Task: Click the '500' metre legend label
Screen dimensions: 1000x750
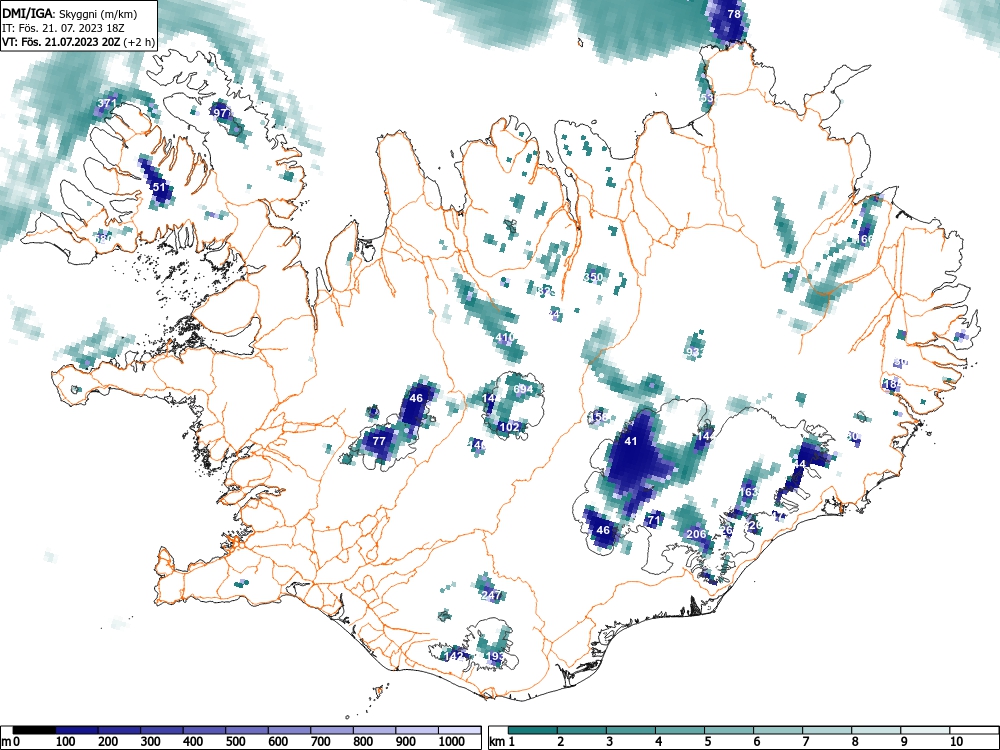Action: (236, 742)
